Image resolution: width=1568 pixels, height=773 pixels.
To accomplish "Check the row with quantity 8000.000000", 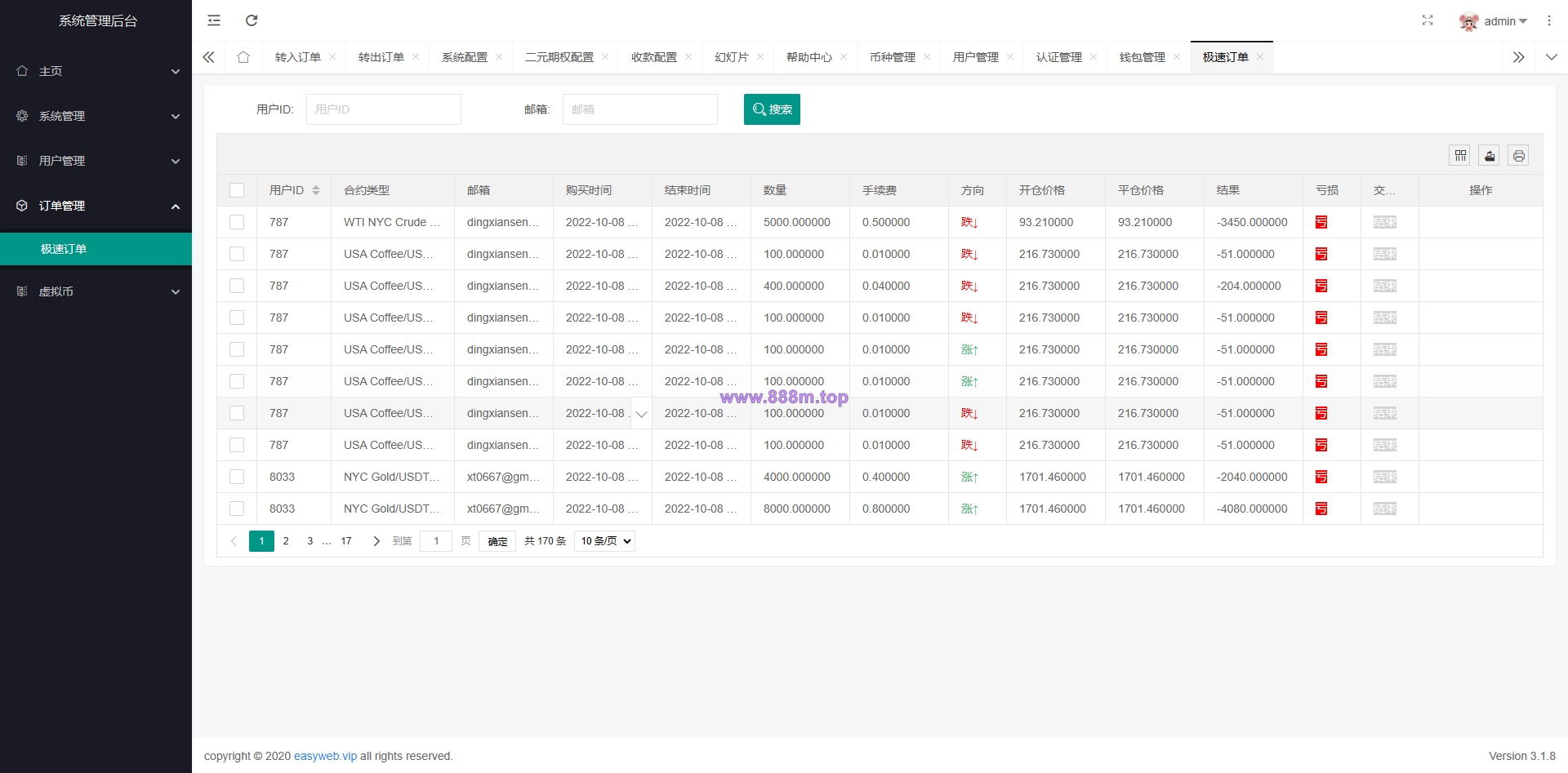I will tap(237, 509).
